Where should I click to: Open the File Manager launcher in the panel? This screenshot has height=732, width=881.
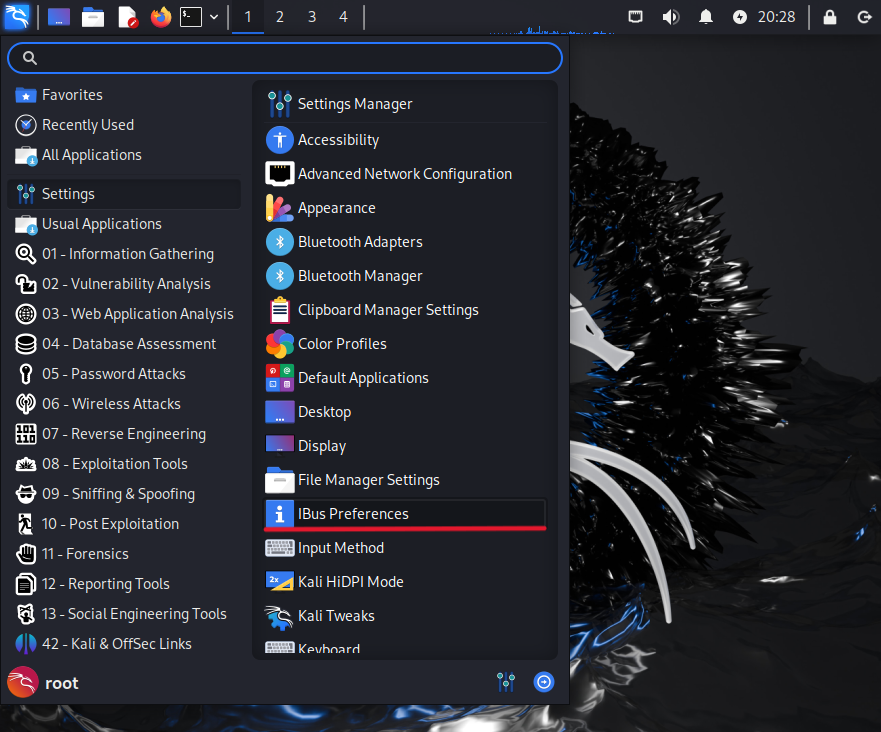[x=93, y=17]
